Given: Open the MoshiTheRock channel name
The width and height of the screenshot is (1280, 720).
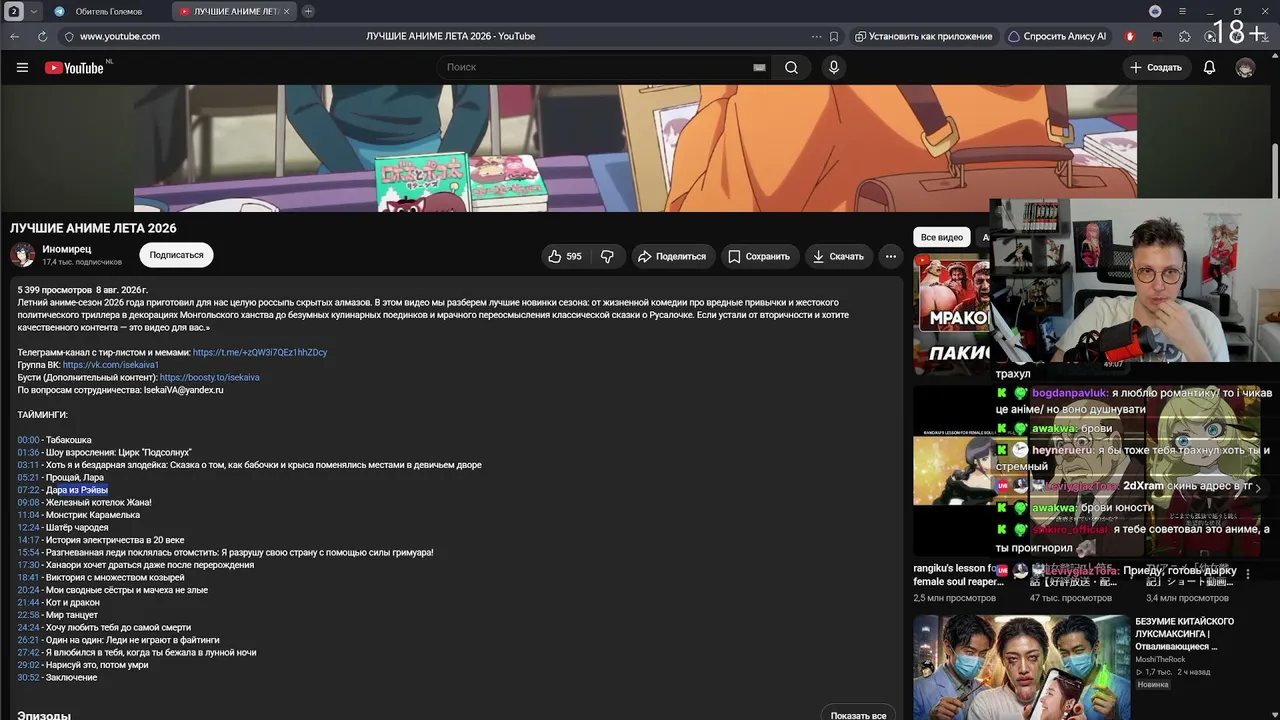Looking at the screenshot, I should 1160,659.
